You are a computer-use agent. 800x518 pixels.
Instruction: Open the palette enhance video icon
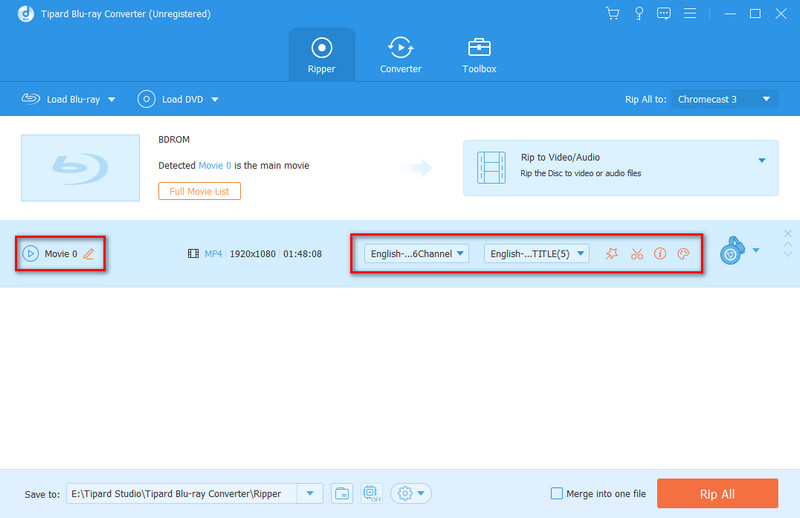click(683, 254)
